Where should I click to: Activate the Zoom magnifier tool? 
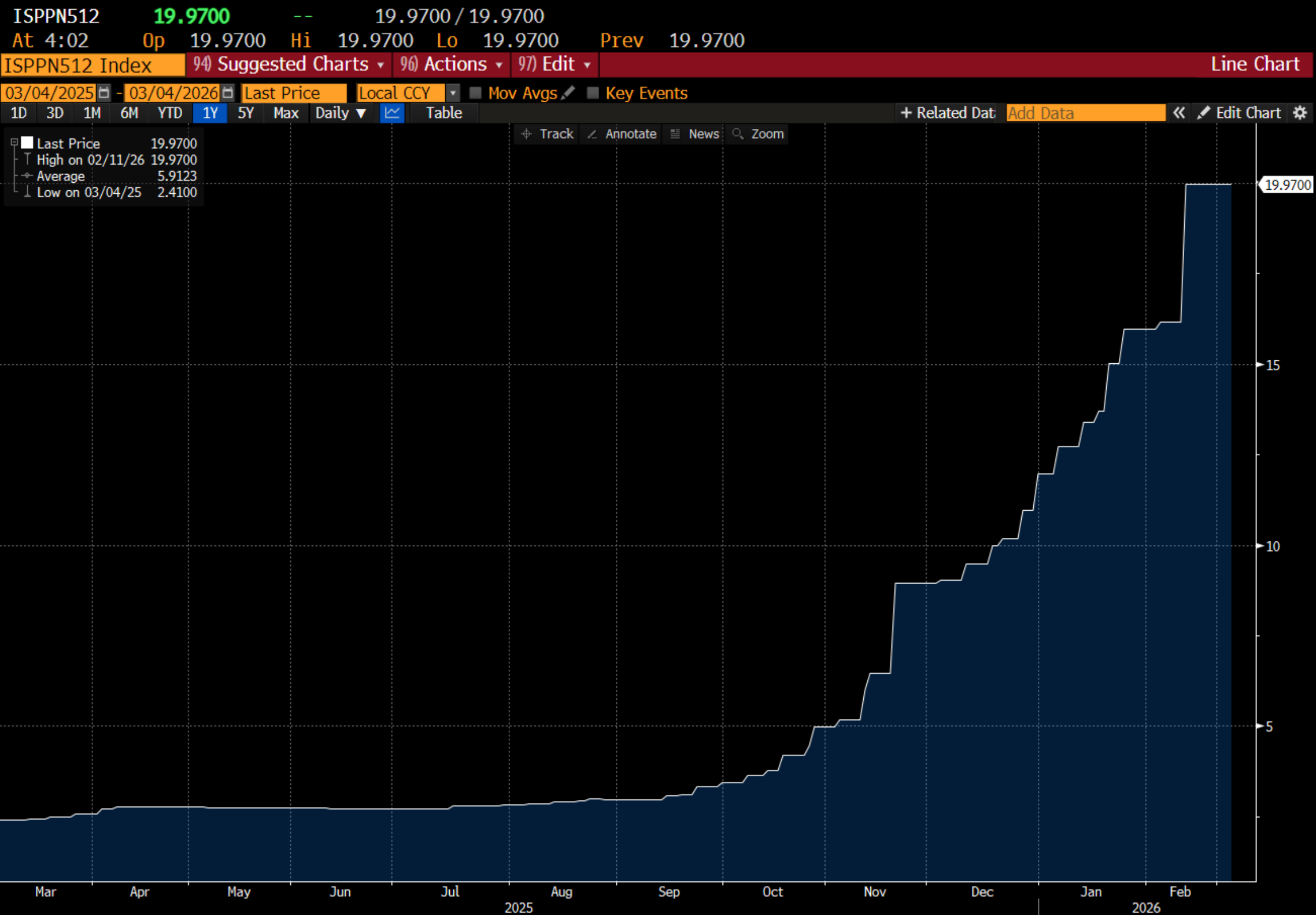758,134
